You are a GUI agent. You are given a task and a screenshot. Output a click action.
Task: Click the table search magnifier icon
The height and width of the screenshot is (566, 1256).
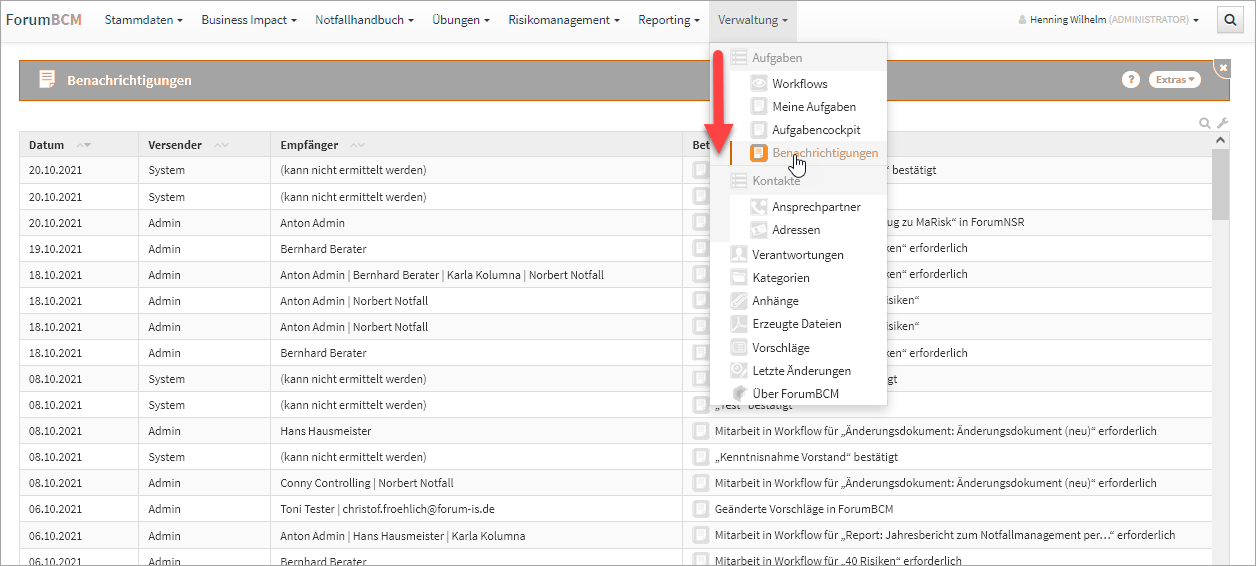click(1205, 123)
